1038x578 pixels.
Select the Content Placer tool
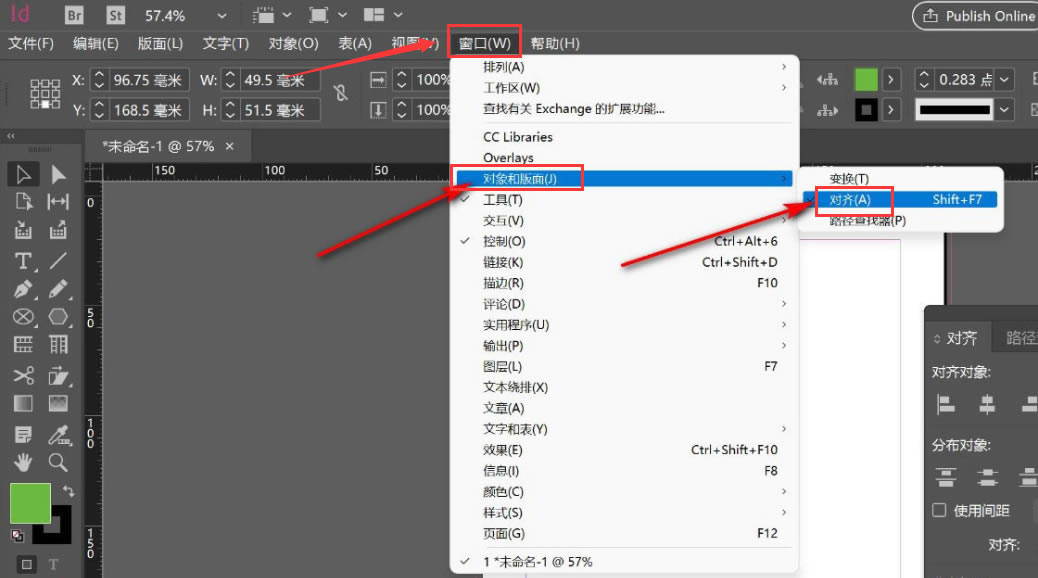(58, 230)
